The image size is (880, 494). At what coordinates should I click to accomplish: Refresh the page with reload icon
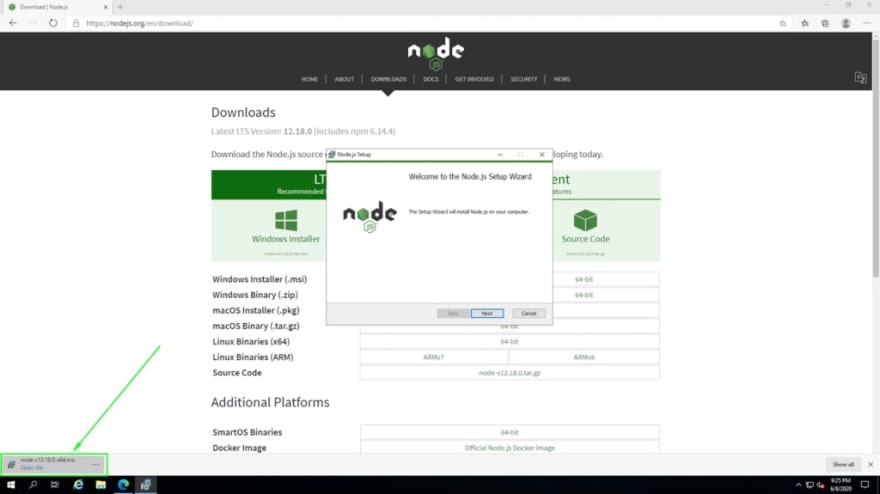53,23
